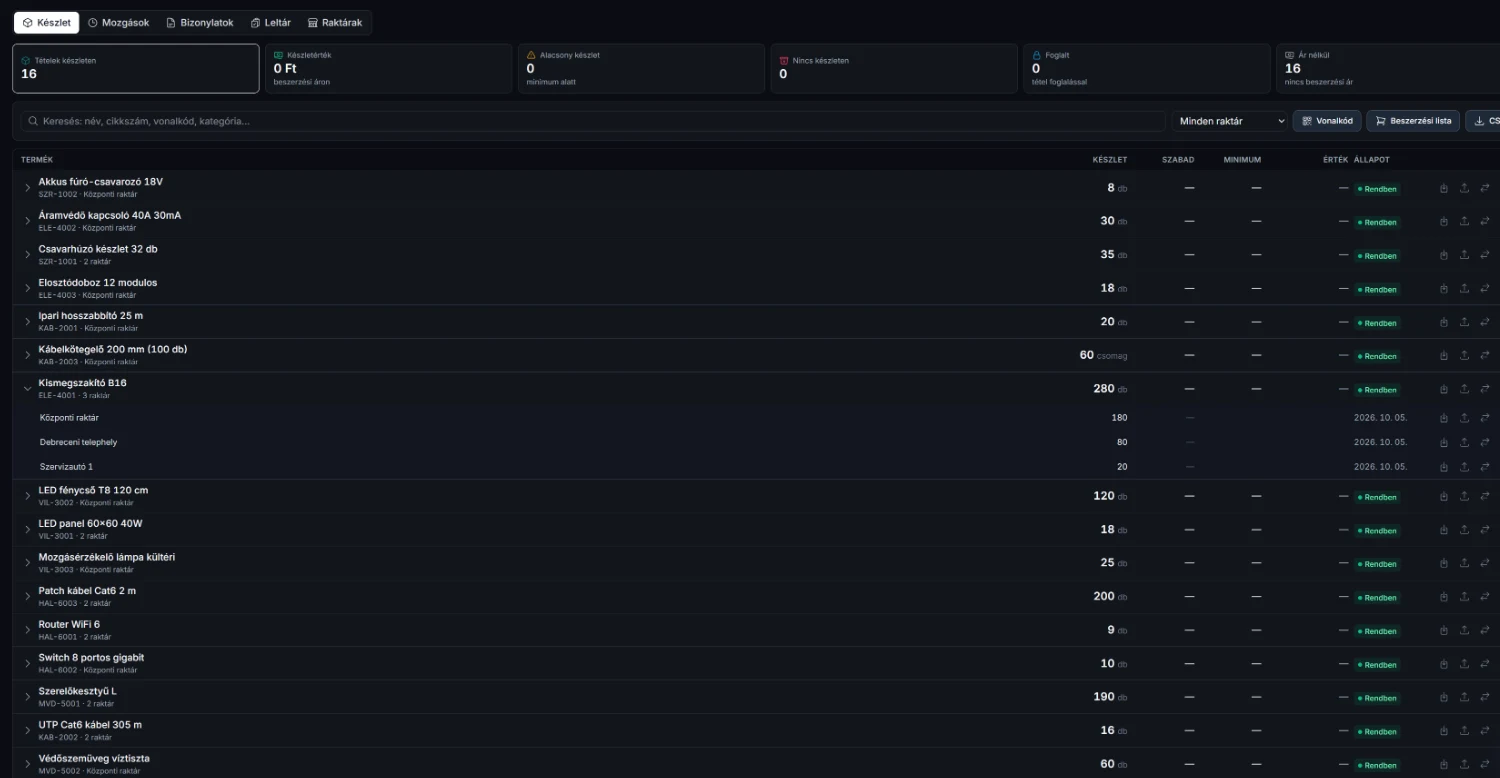
Task: Click stock-out icon for Ipari hosszabbító 25 m
Action: 1464,322
